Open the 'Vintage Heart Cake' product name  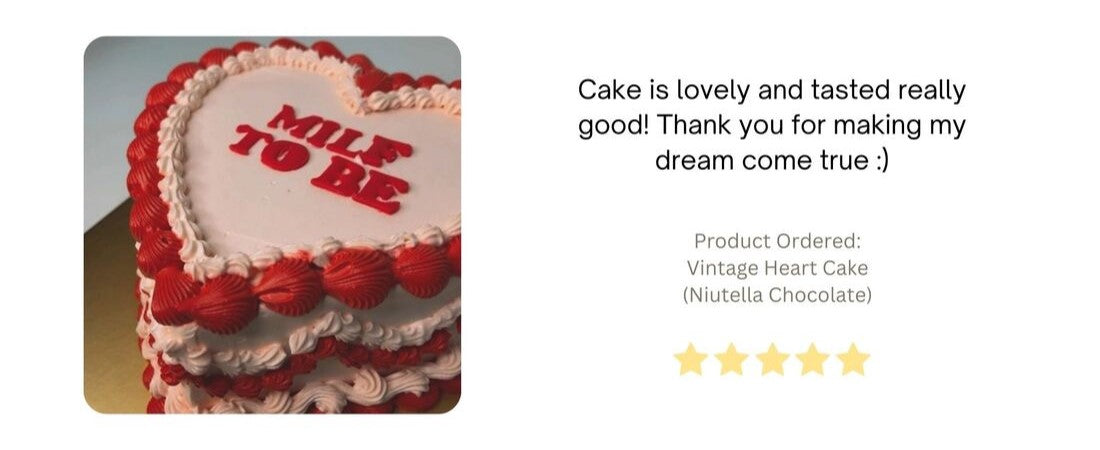(x=777, y=268)
